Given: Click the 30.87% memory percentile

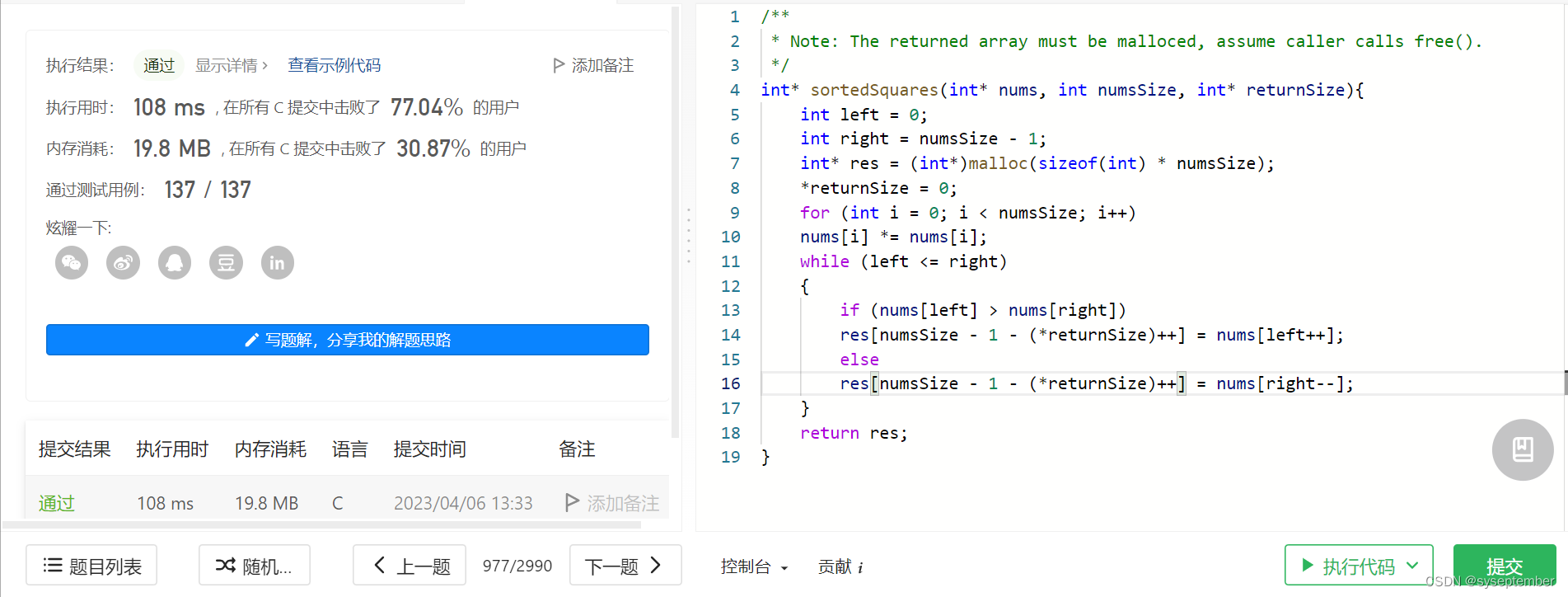Looking at the screenshot, I should click(x=433, y=148).
